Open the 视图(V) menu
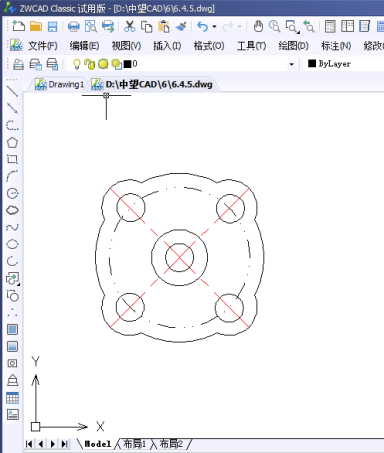 [x=126, y=46]
